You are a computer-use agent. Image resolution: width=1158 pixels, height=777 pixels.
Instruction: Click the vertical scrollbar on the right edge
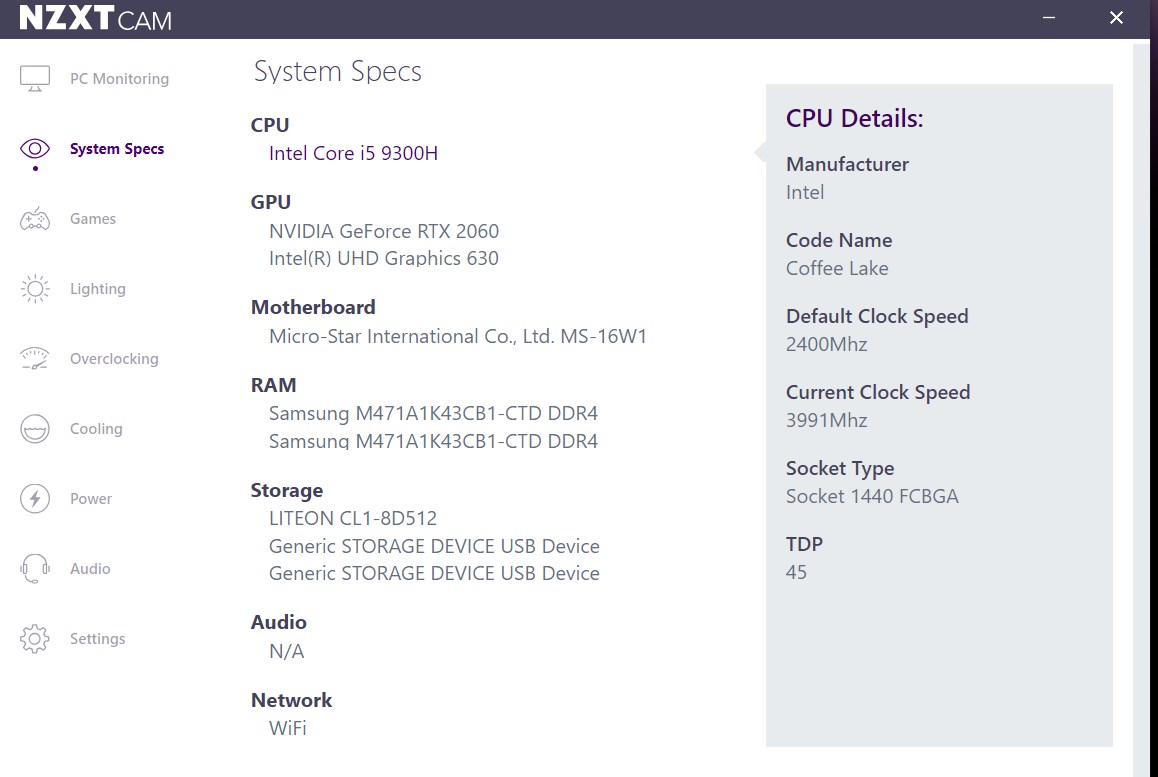tap(1140, 410)
